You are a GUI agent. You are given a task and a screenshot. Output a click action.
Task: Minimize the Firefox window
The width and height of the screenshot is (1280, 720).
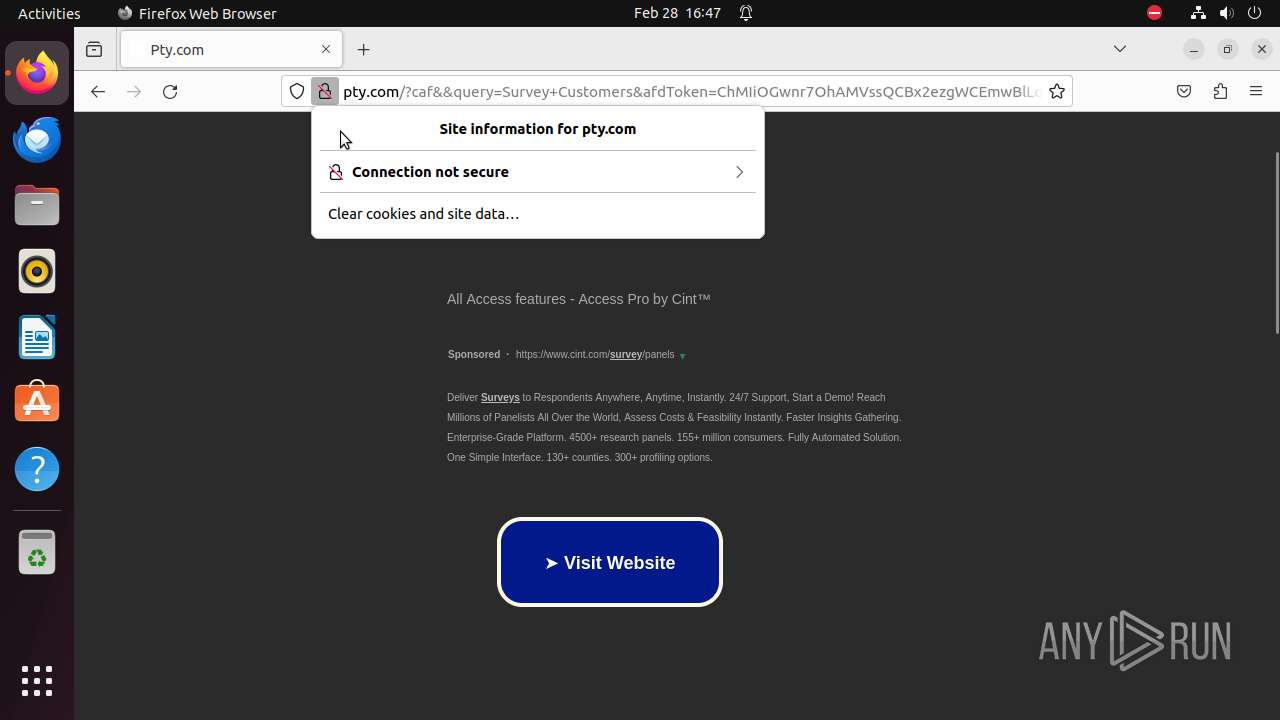pos(1194,49)
